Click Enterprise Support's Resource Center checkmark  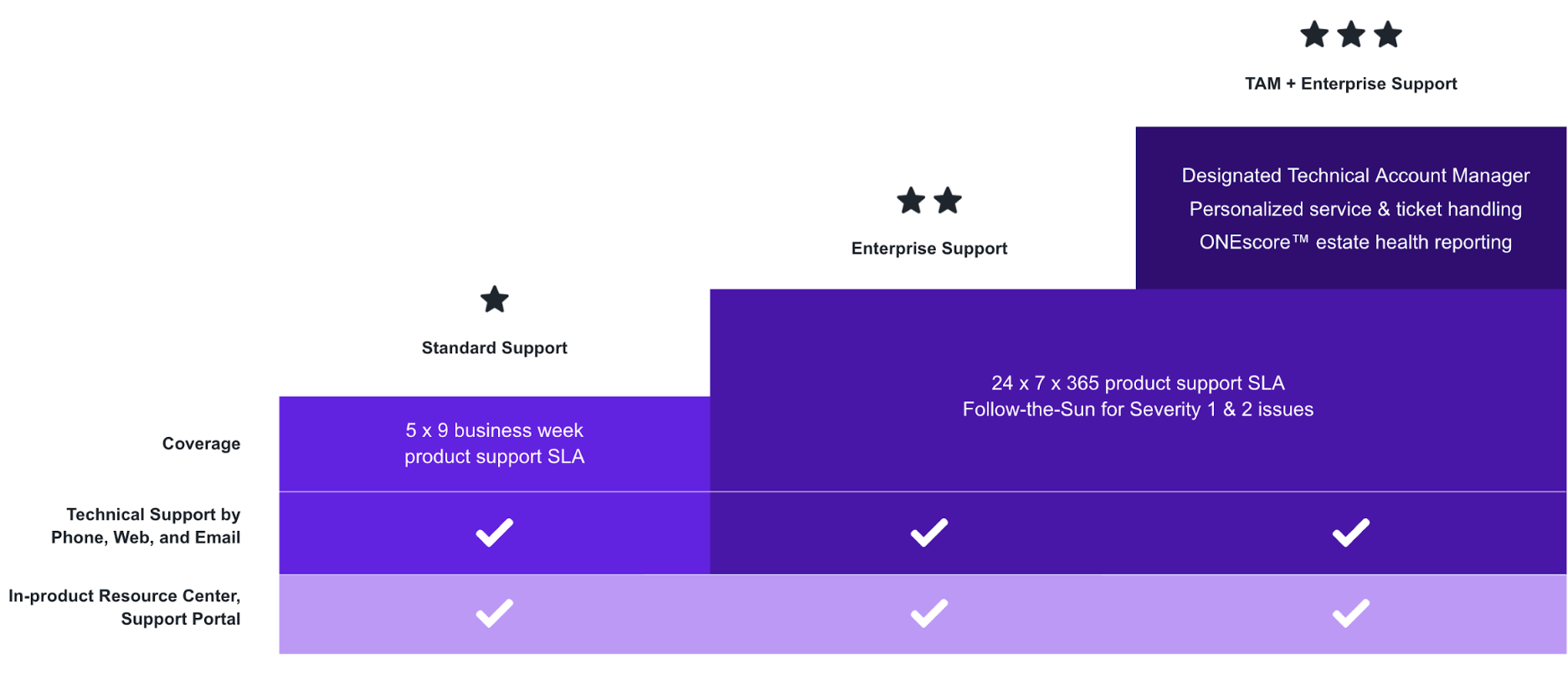click(929, 614)
